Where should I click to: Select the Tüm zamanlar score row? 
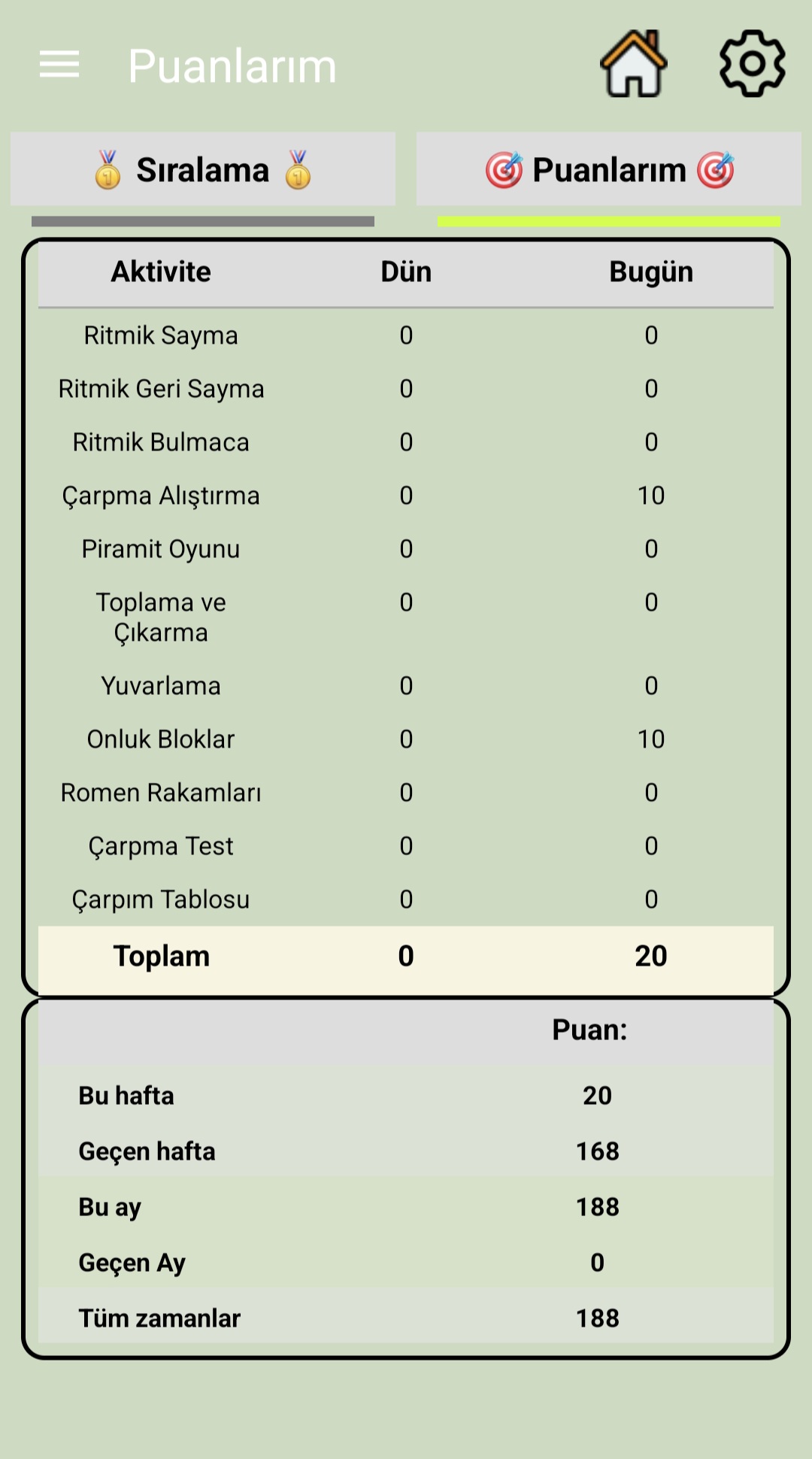(x=406, y=1318)
